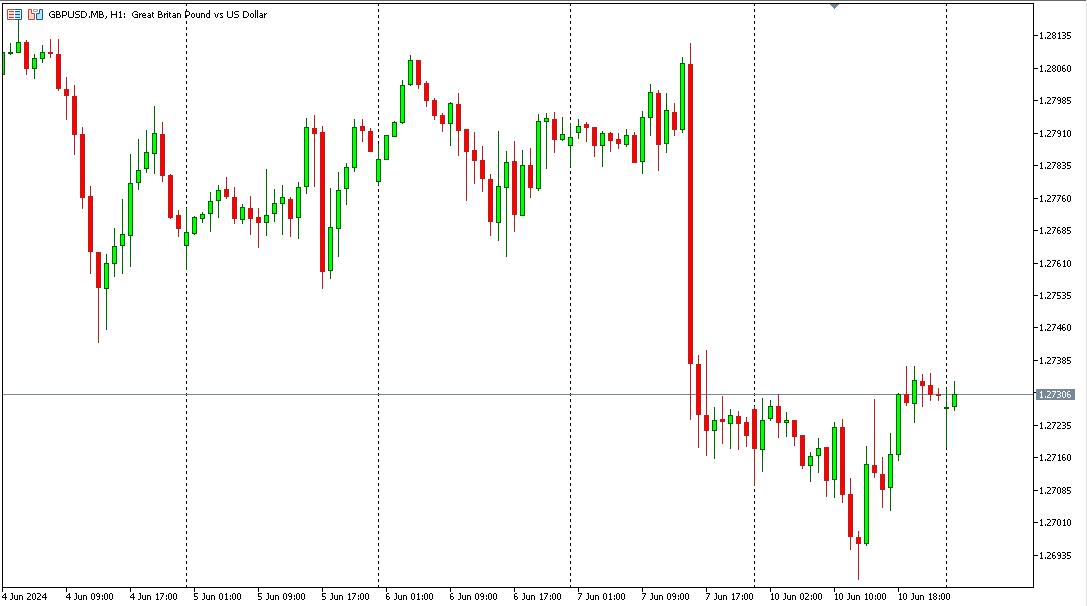
Task: Click price axis value 1.27010
Action: pyautogui.click(x=1054, y=523)
